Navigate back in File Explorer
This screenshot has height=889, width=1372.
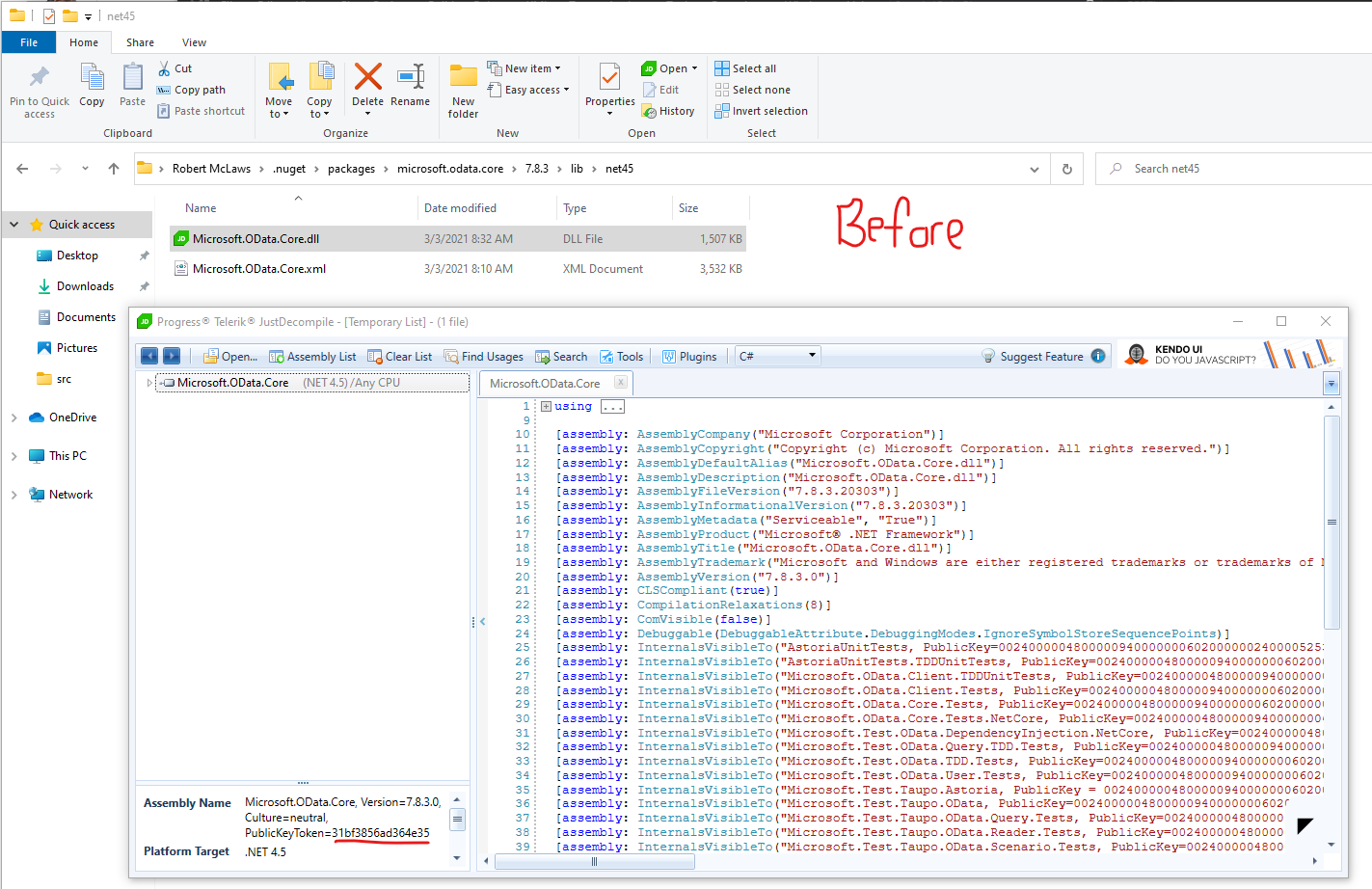(x=22, y=169)
